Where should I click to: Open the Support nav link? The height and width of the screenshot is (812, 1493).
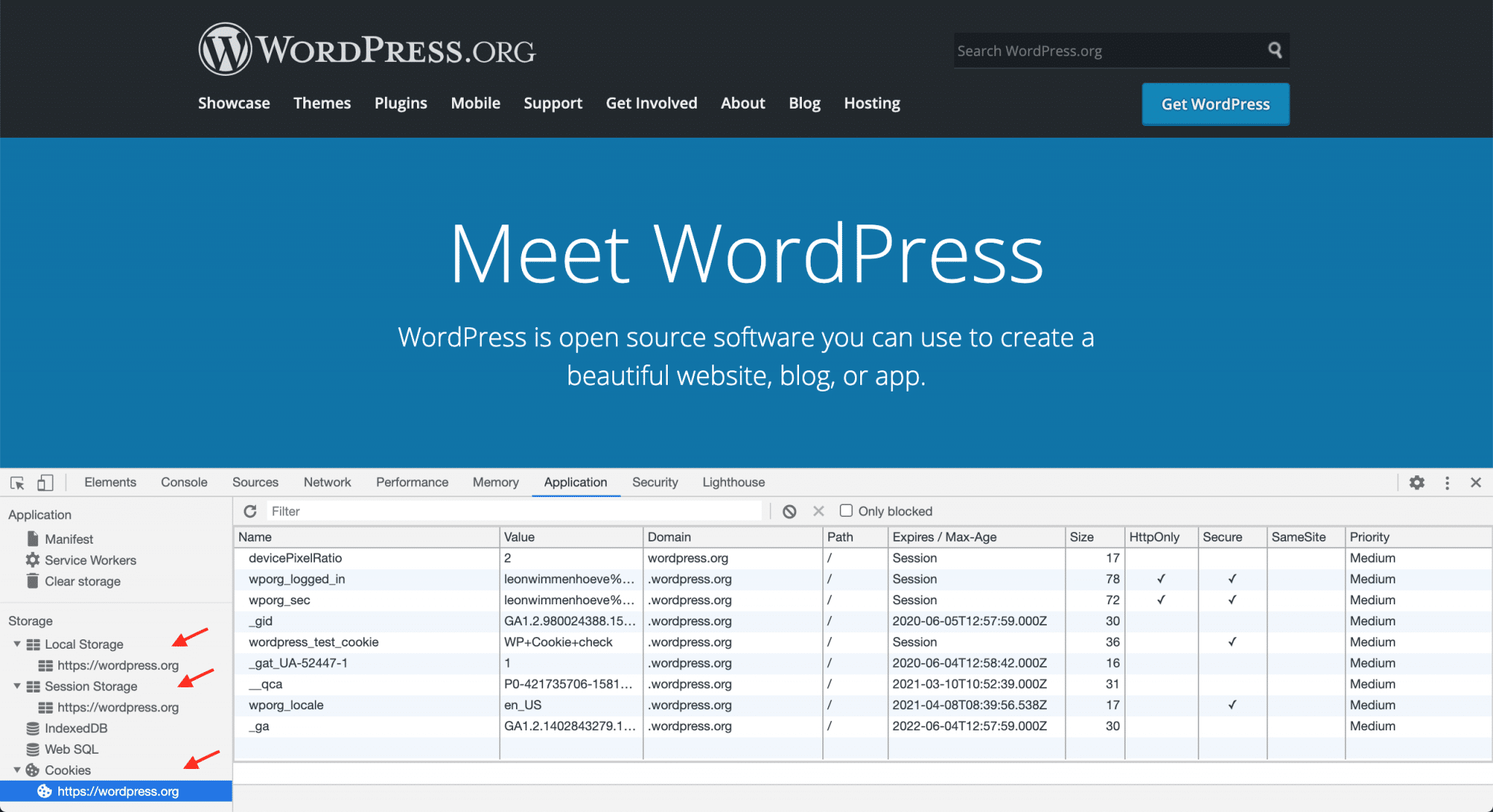(x=553, y=103)
